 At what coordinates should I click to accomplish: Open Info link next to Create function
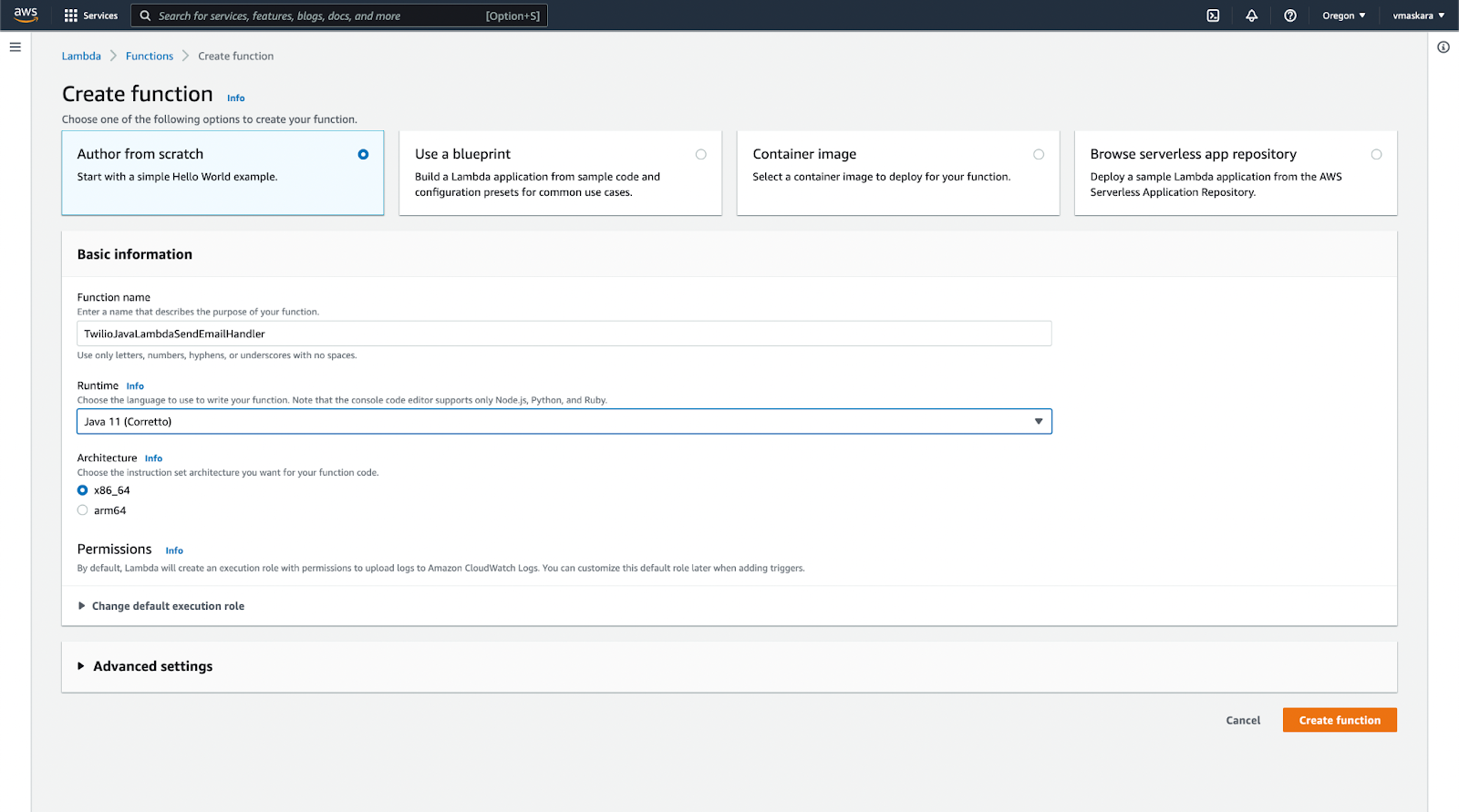coord(236,98)
